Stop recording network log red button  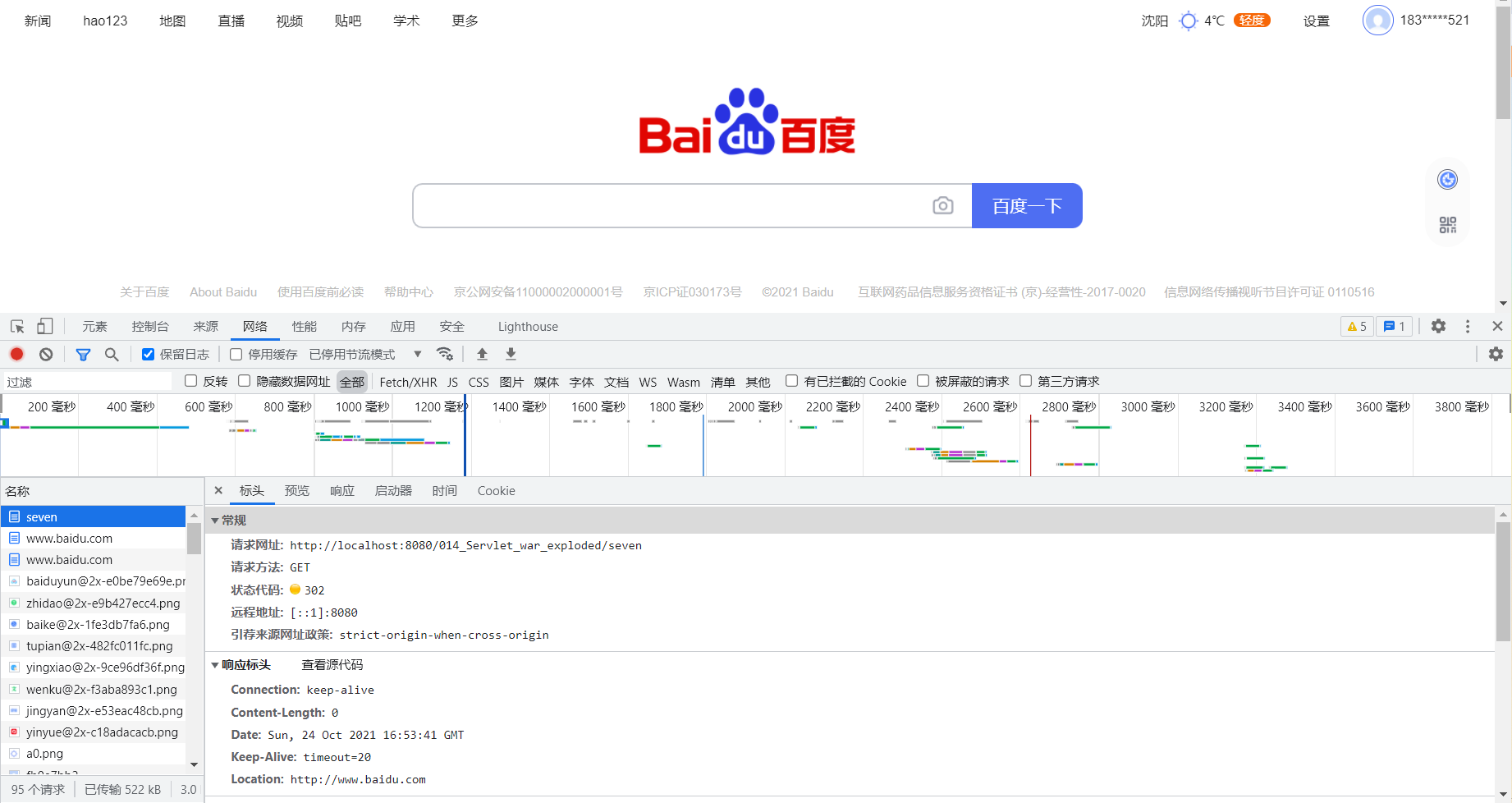click(x=16, y=354)
